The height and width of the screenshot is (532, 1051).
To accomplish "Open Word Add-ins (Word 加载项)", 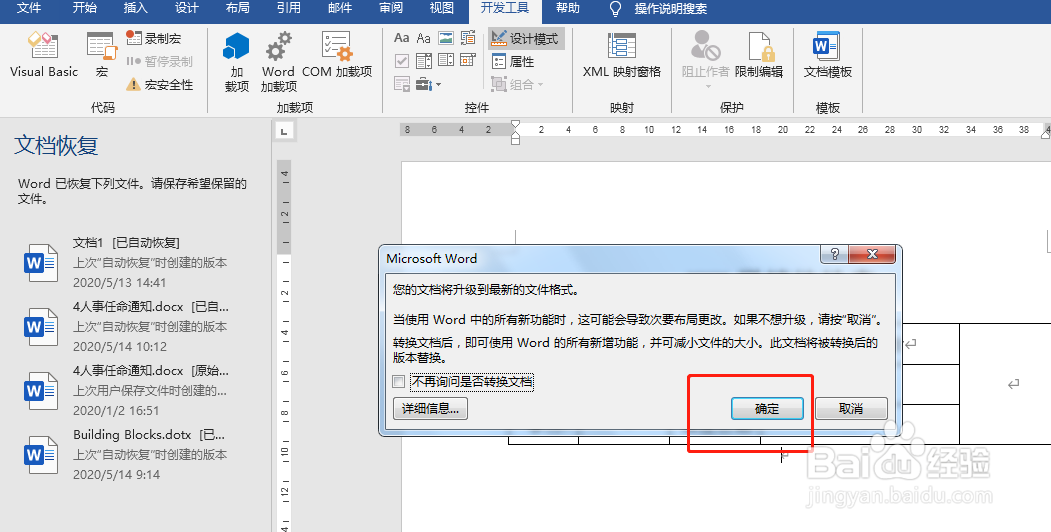I will [x=278, y=62].
